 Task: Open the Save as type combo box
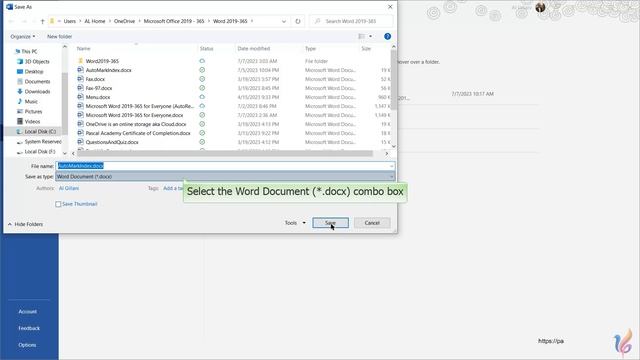point(225,176)
